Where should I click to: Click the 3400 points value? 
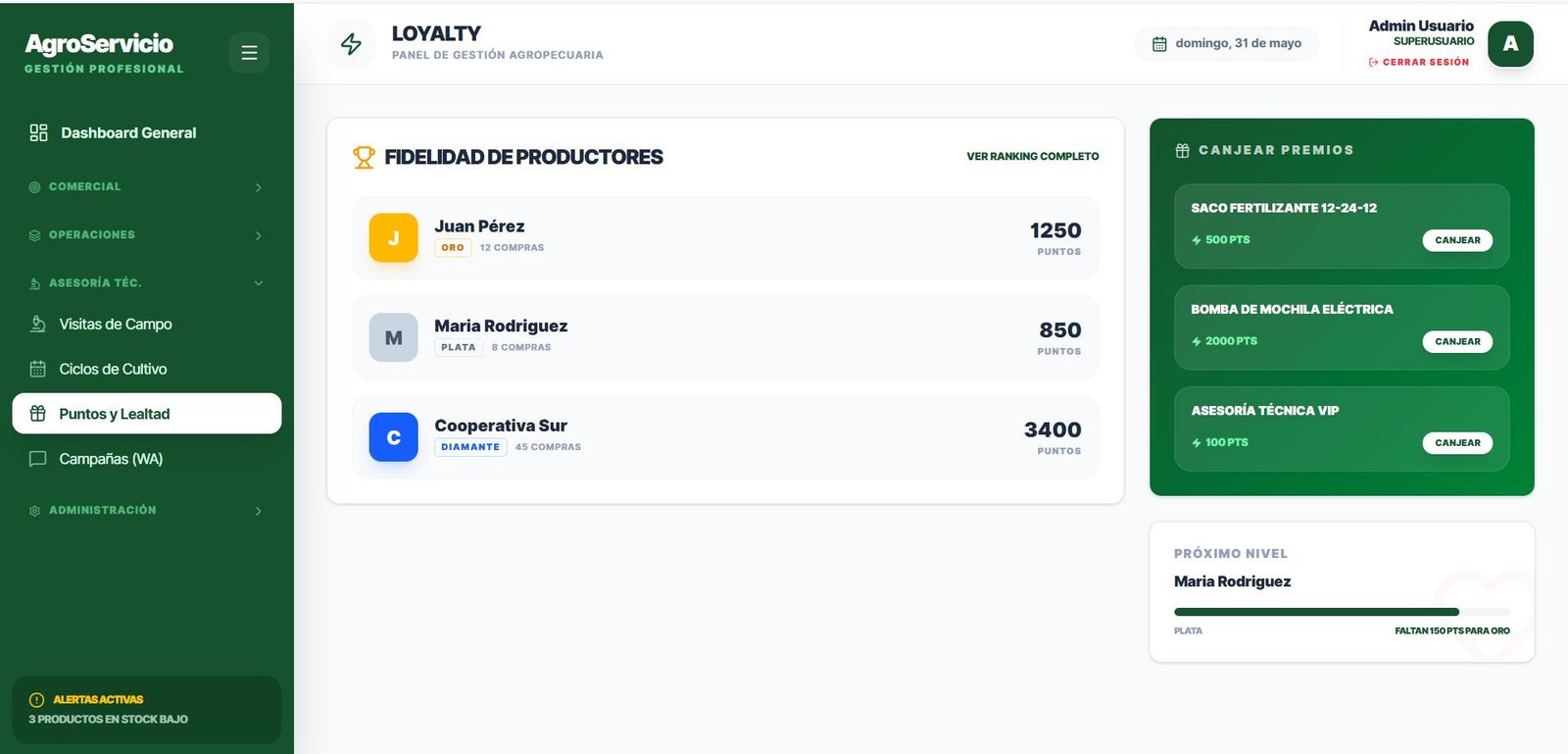[x=1053, y=429]
